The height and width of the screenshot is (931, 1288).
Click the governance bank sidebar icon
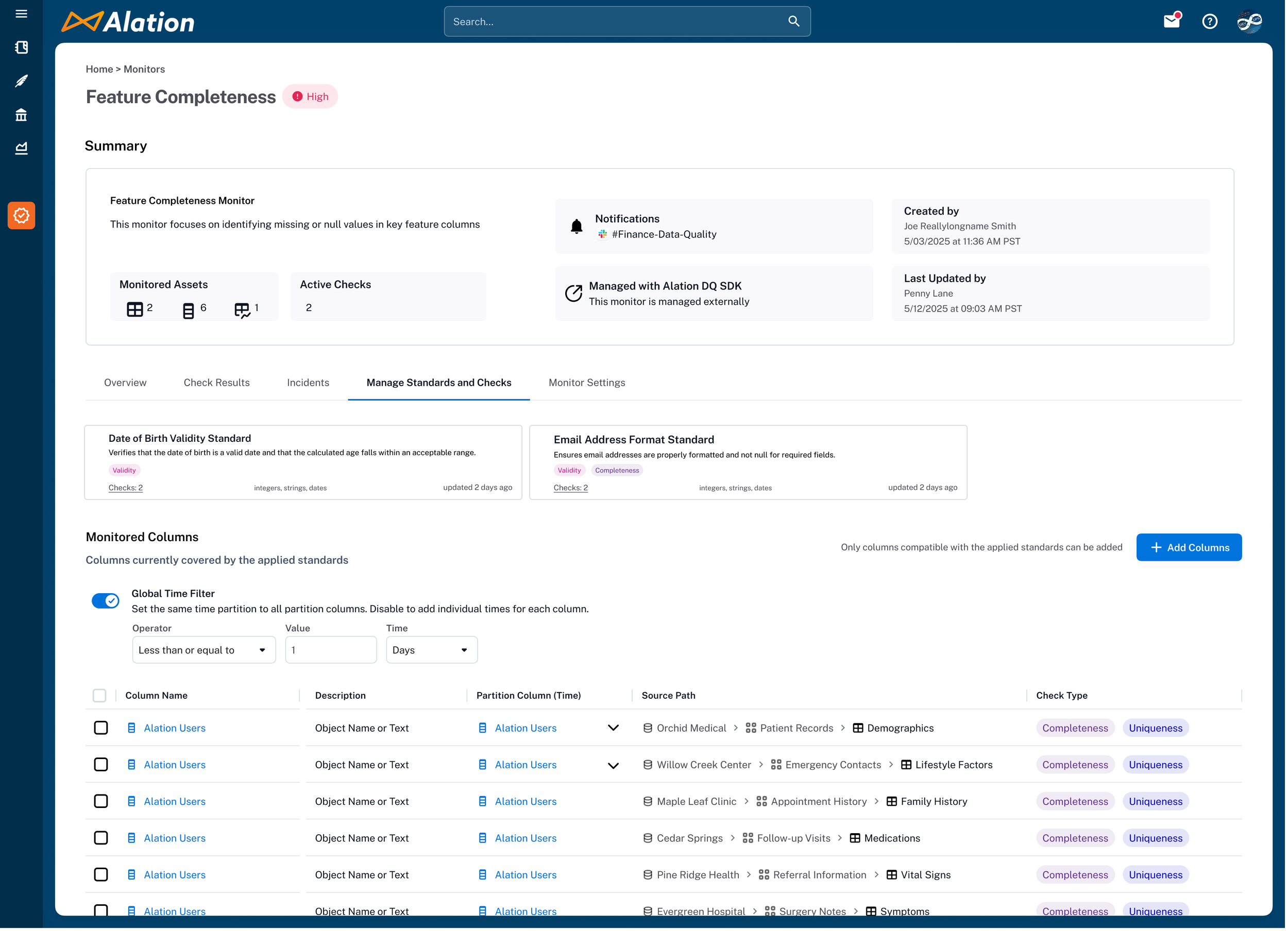21,115
